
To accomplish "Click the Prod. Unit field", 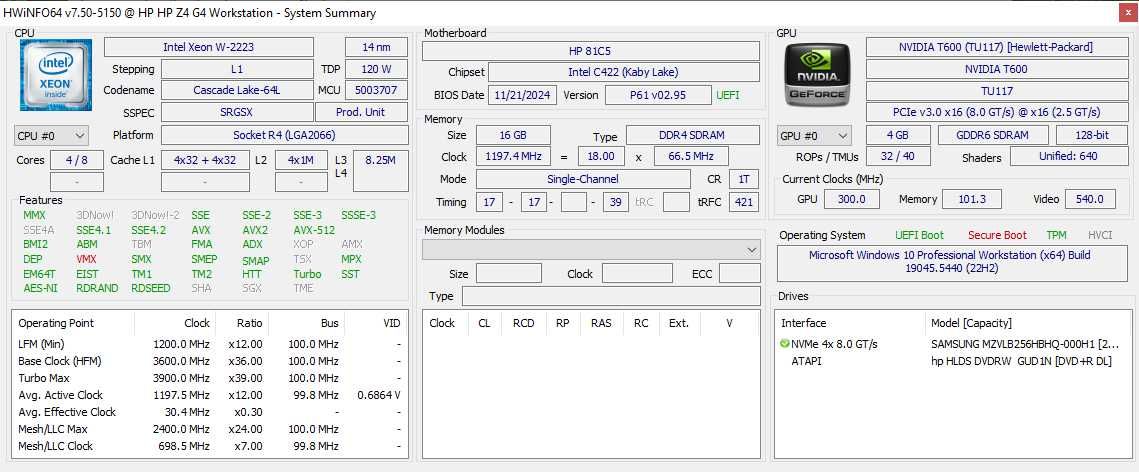I will pos(361,113).
